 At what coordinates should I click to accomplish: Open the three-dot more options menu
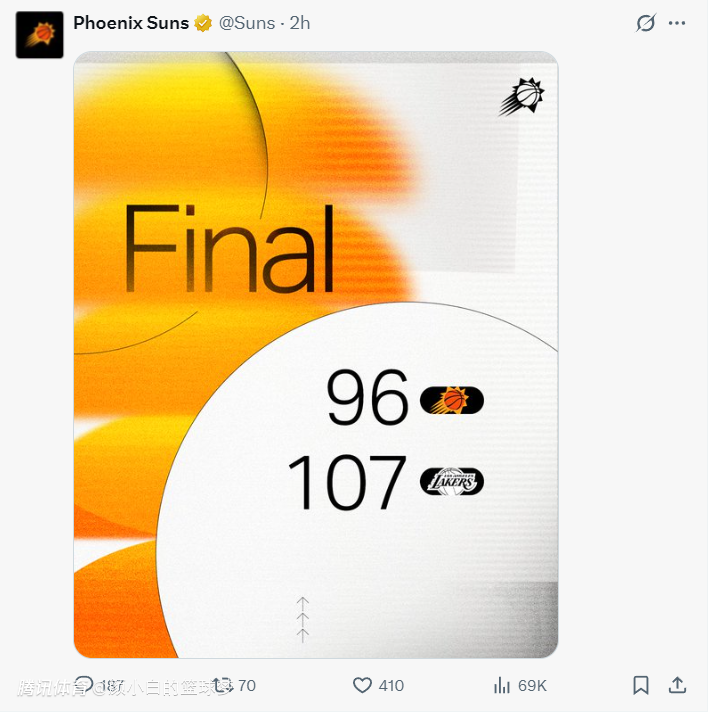click(677, 23)
